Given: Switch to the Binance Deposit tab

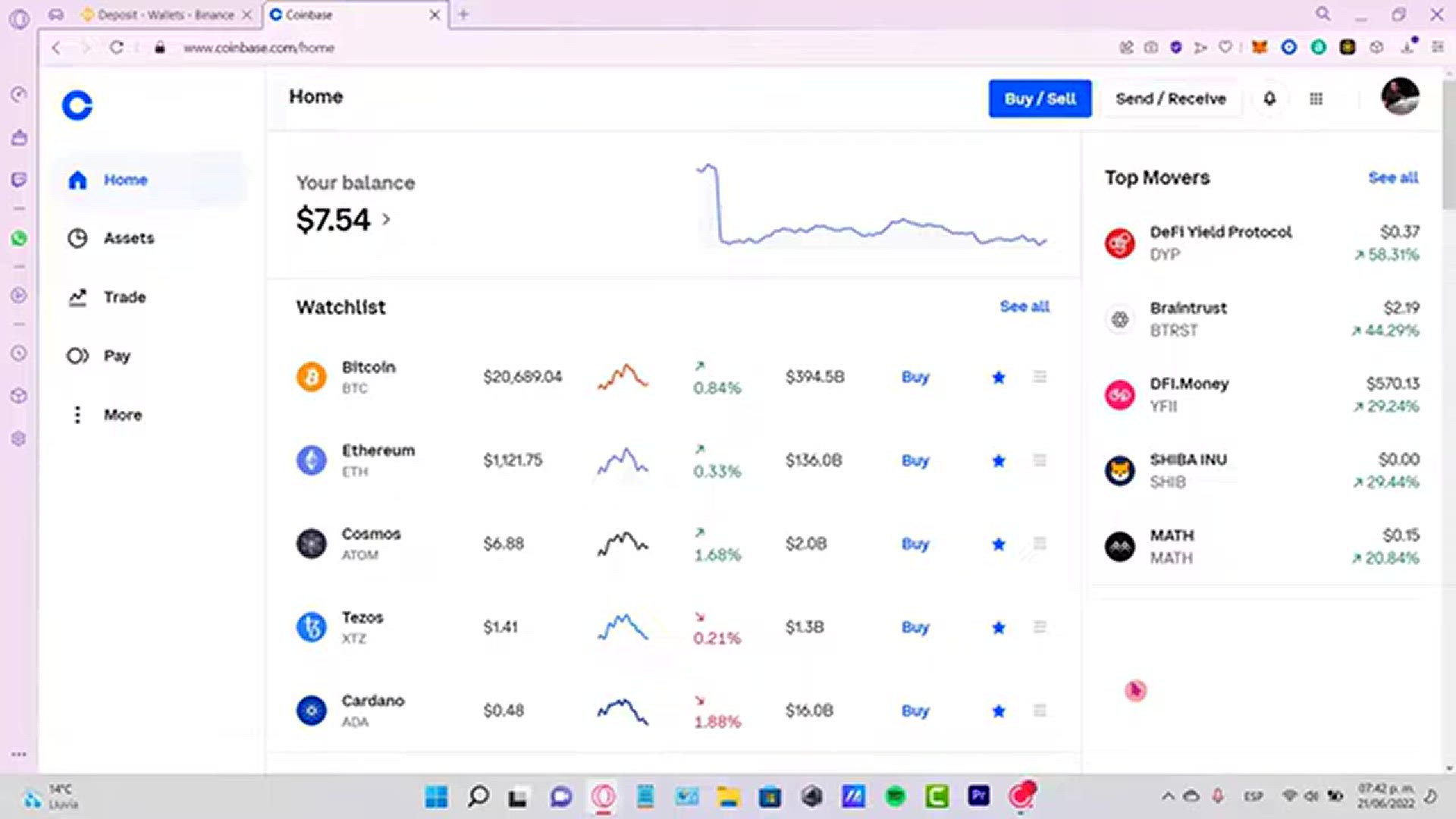Looking at the screenshot, I should click(163, 14).
